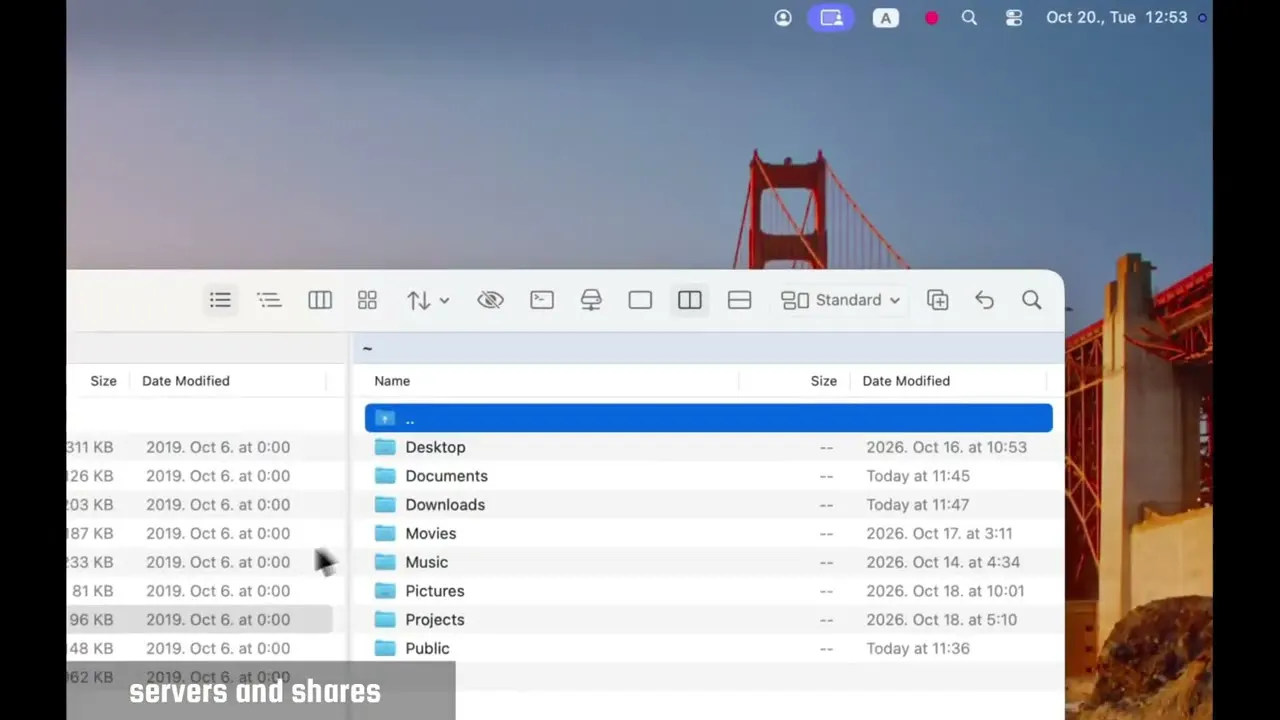
Task: Select the Desktop folder
Action: tap(708, 447)
